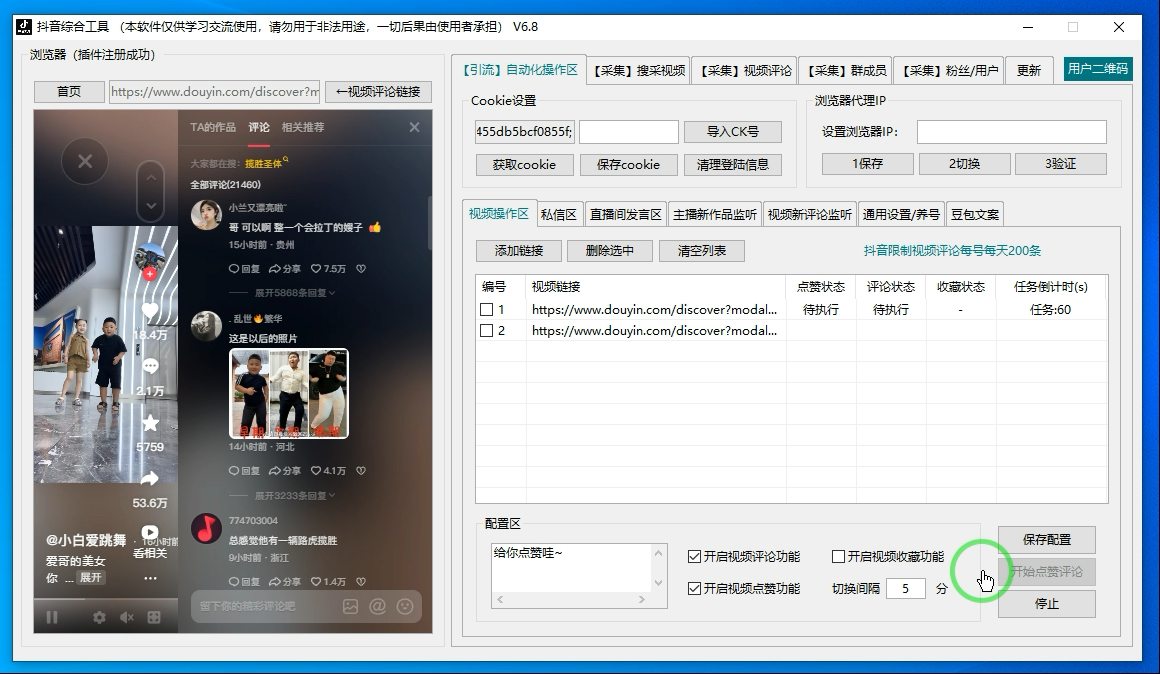The height and width of the screenshot is (674, 1160).
Task: Click 获取cookie button
Action: [524, 164]
